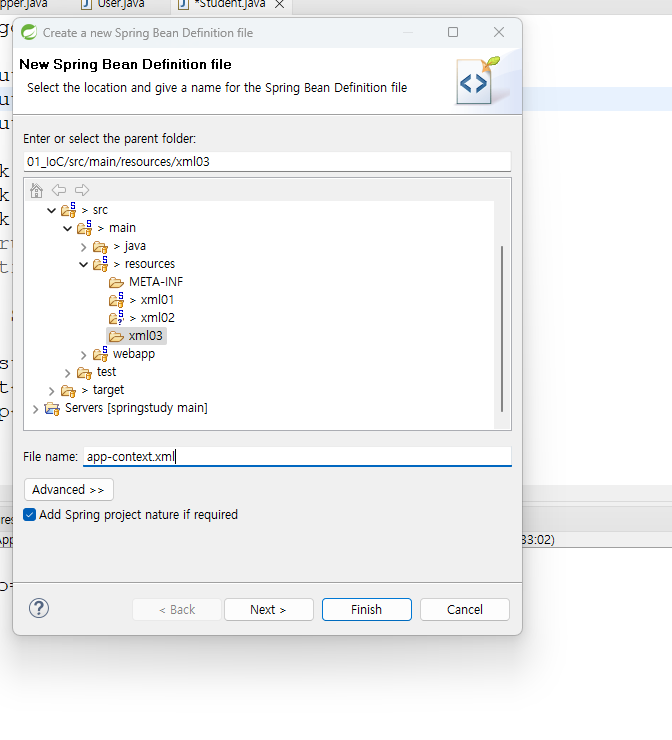The image size is (672, 740).
Task: Click the test folder icon
Action: (84, 372)
